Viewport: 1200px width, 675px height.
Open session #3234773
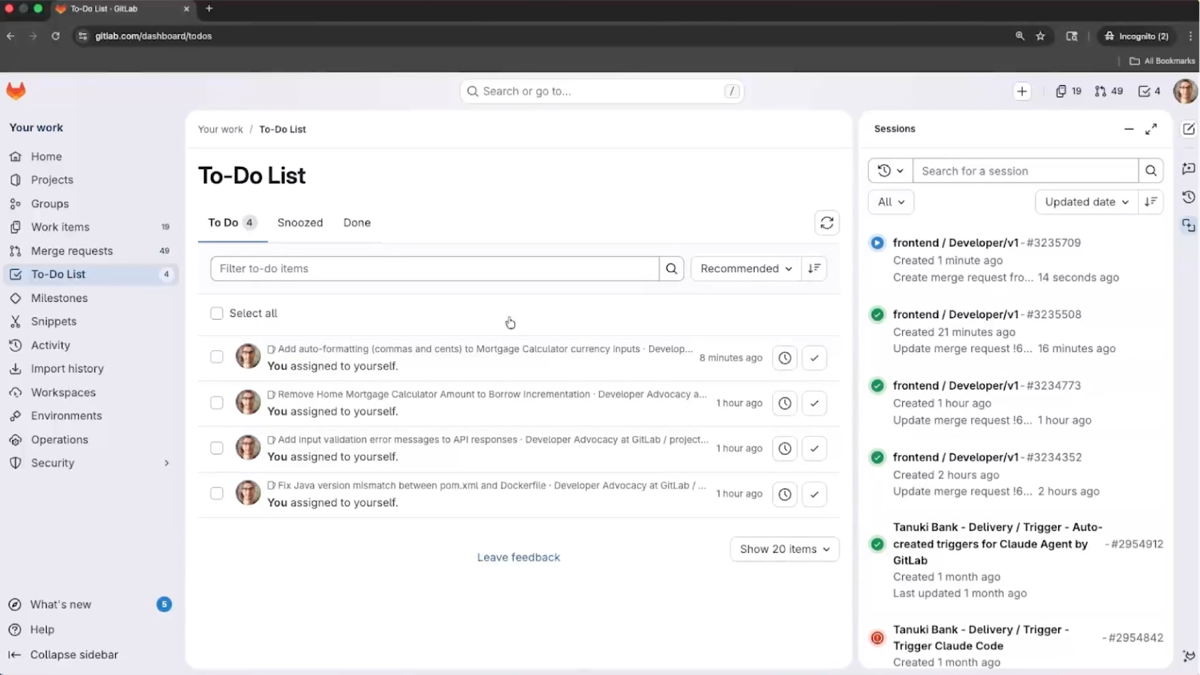point(1016,403)
